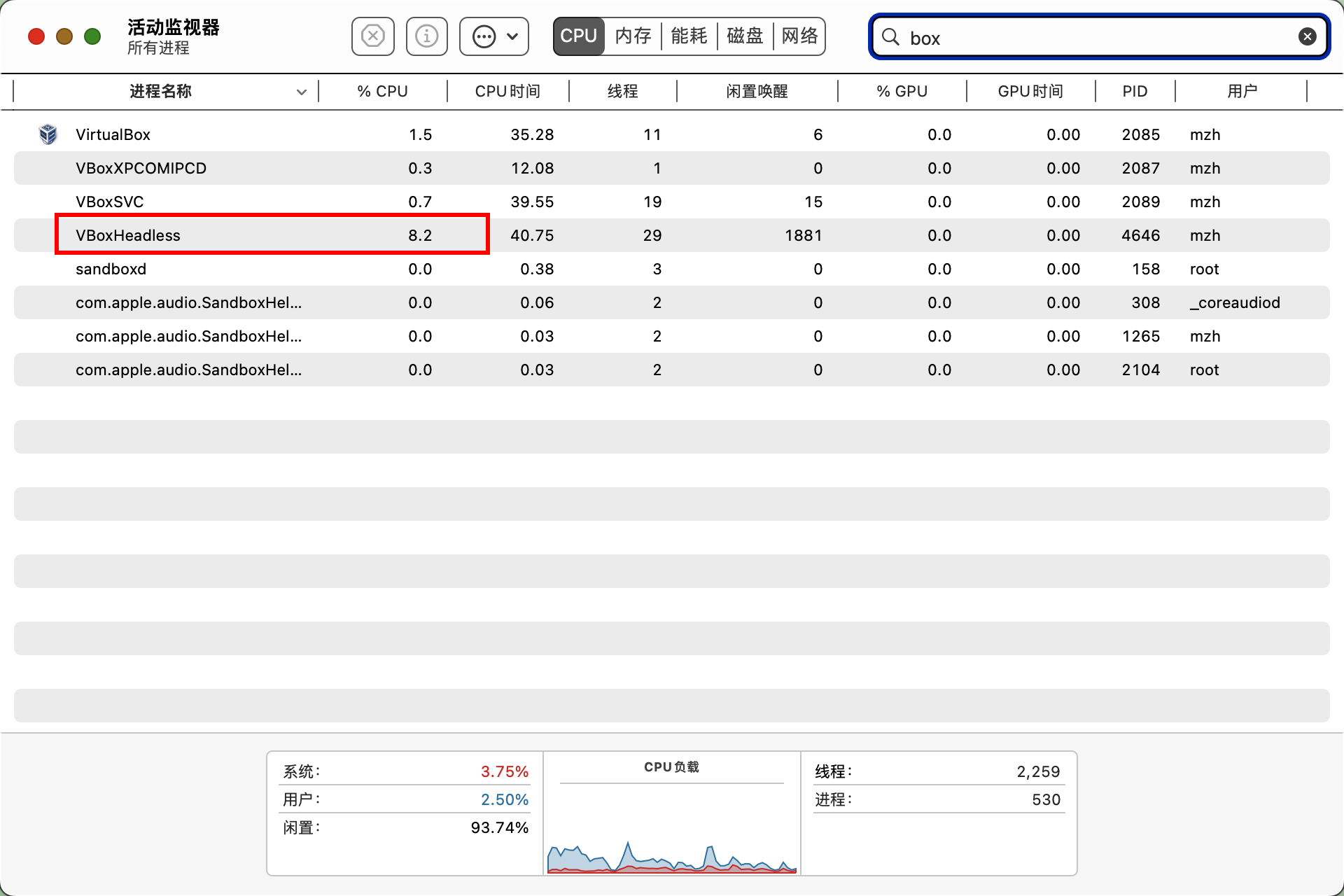Select the VBoxHeadless process row
The image size is (1344, 896).
672,235
